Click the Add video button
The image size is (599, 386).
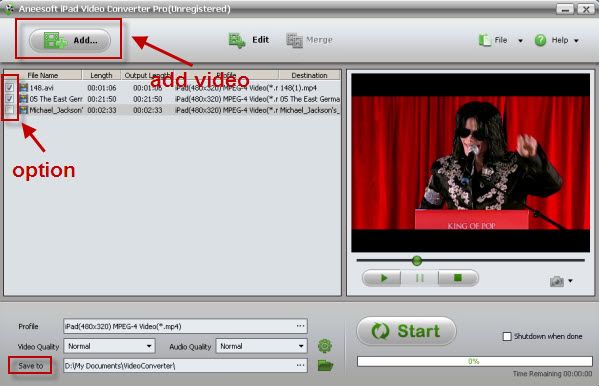(70, 40)
